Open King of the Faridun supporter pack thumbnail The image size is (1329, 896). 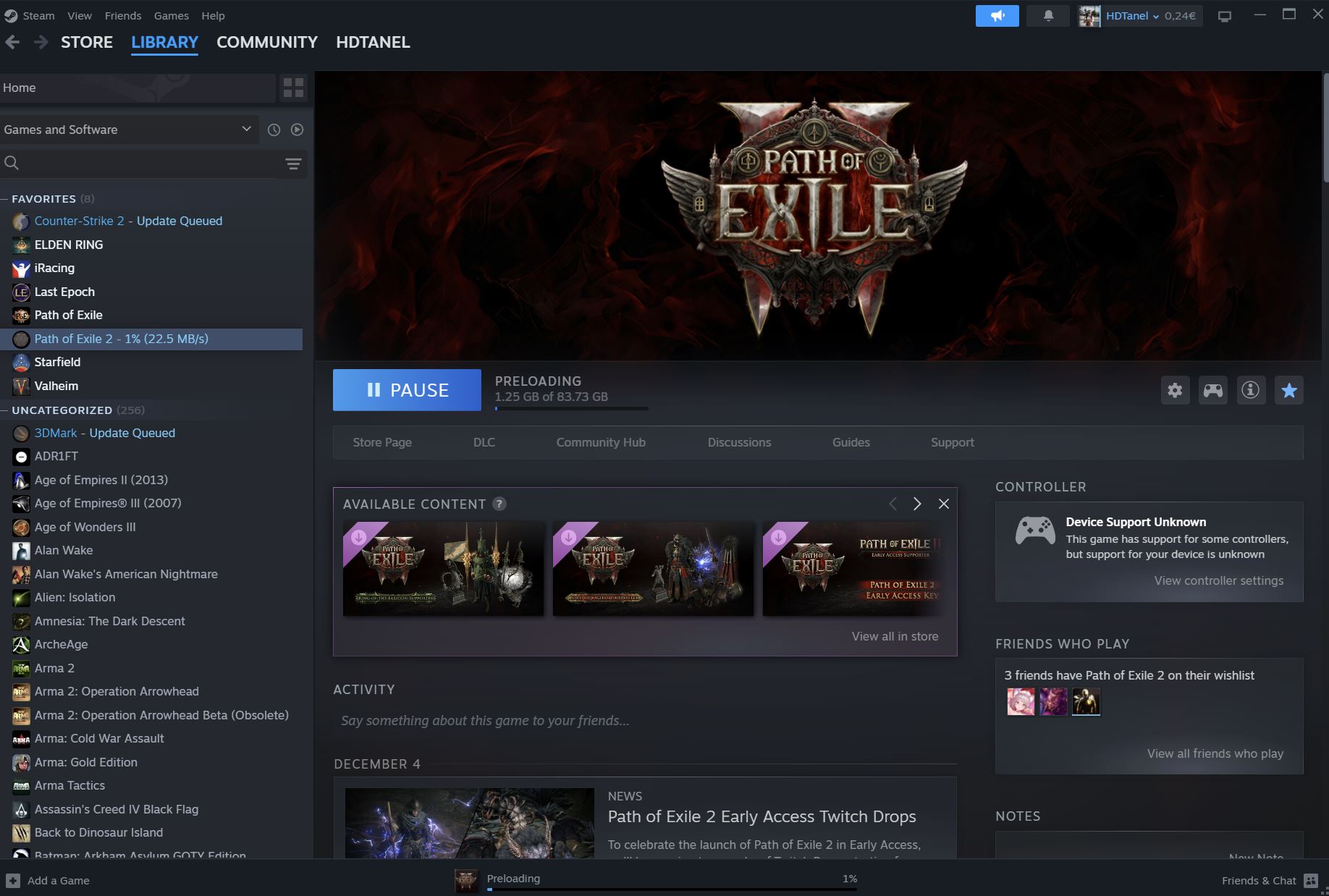tap(443, 569)
